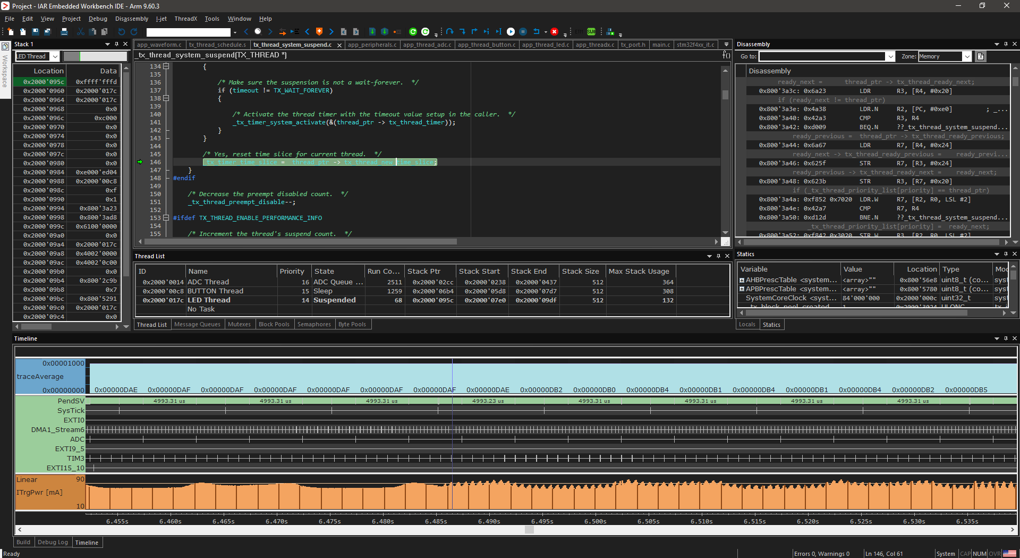The width and height of the screenshot is (1020, 558).
Task: Click the Go (run) debug button
Action: click(x=511, y=31)
